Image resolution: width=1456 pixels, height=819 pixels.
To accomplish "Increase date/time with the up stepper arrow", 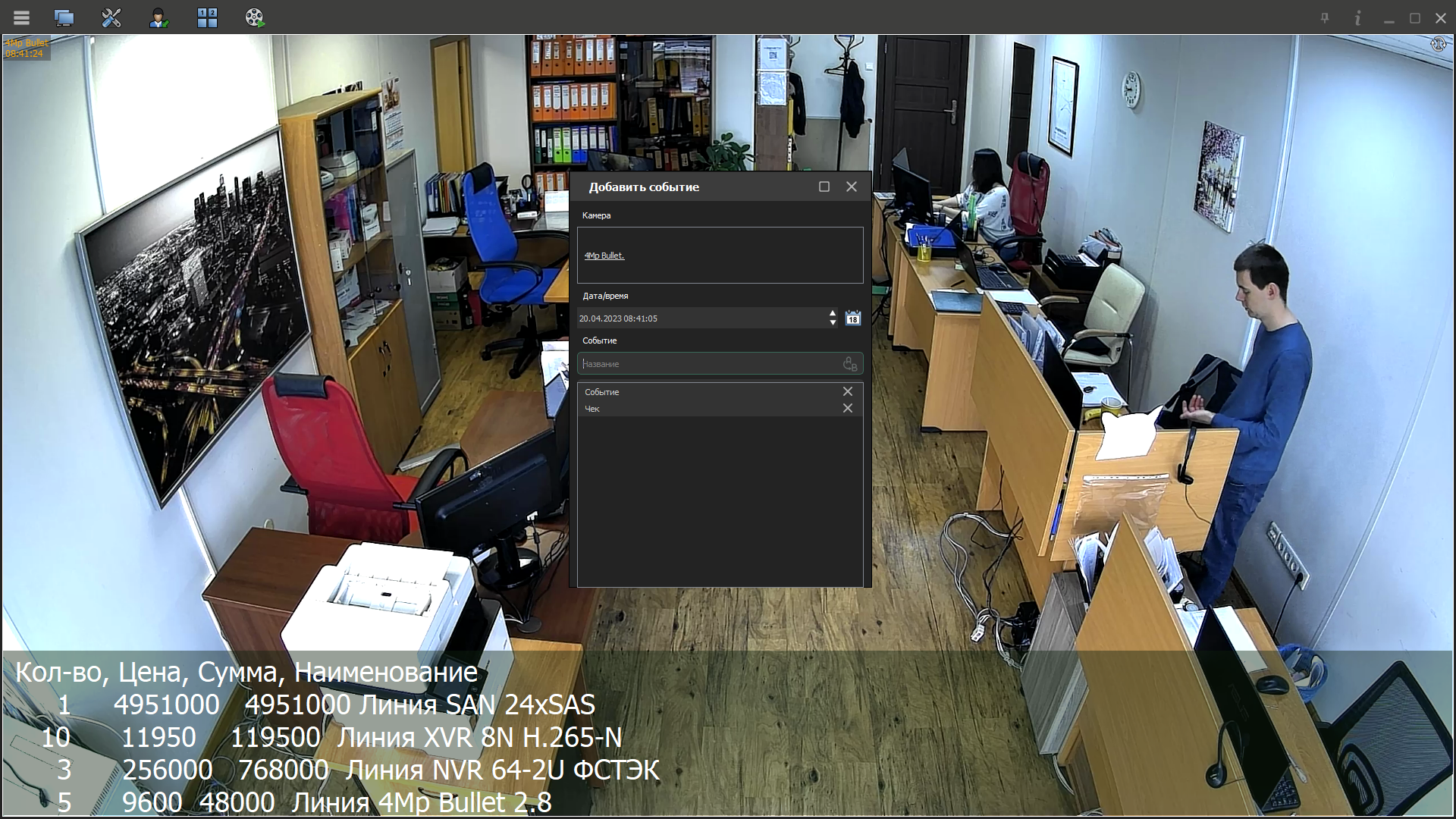I will tap(833, 313).
